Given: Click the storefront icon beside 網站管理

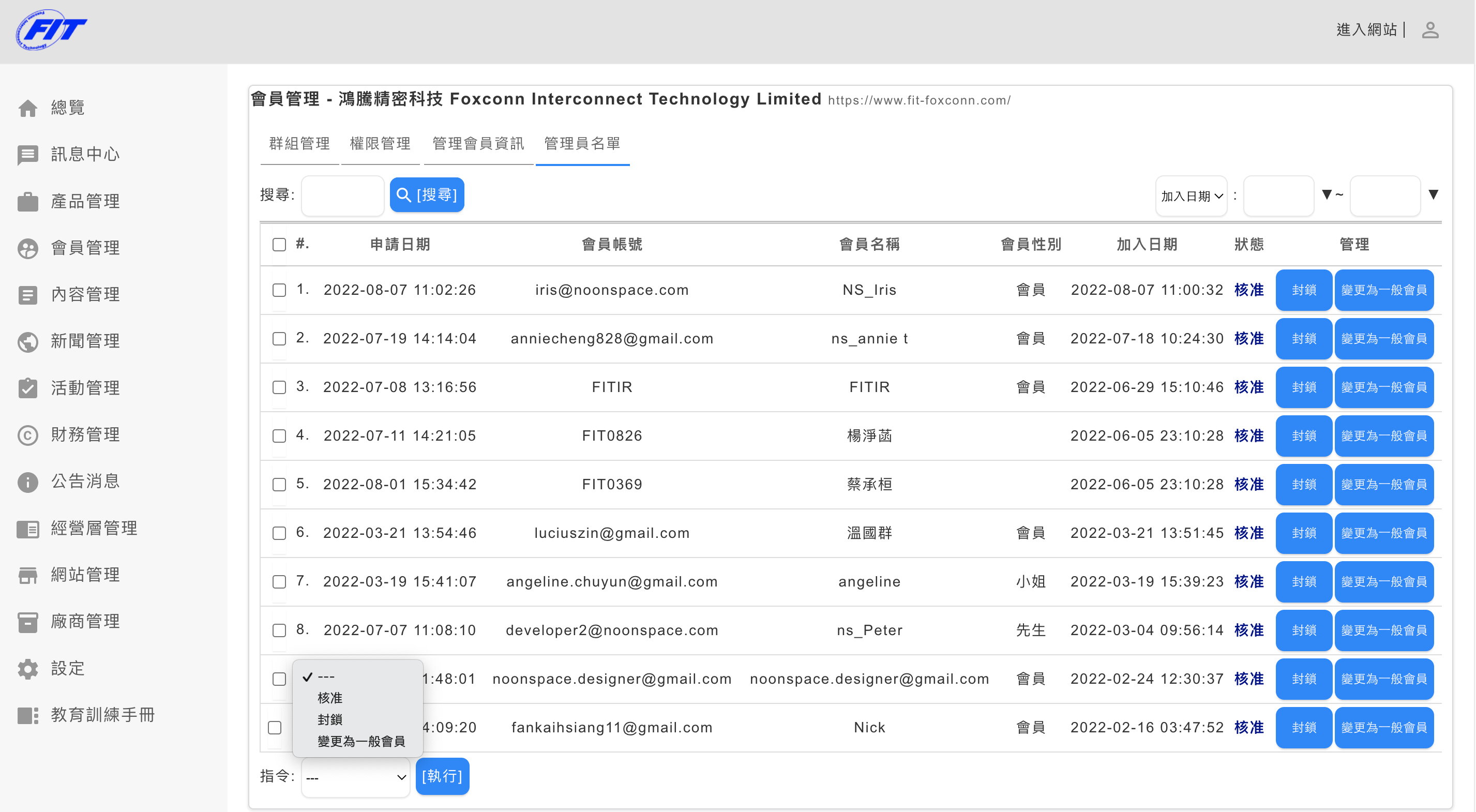Looking at the screenshot, I should click(27, 575).
